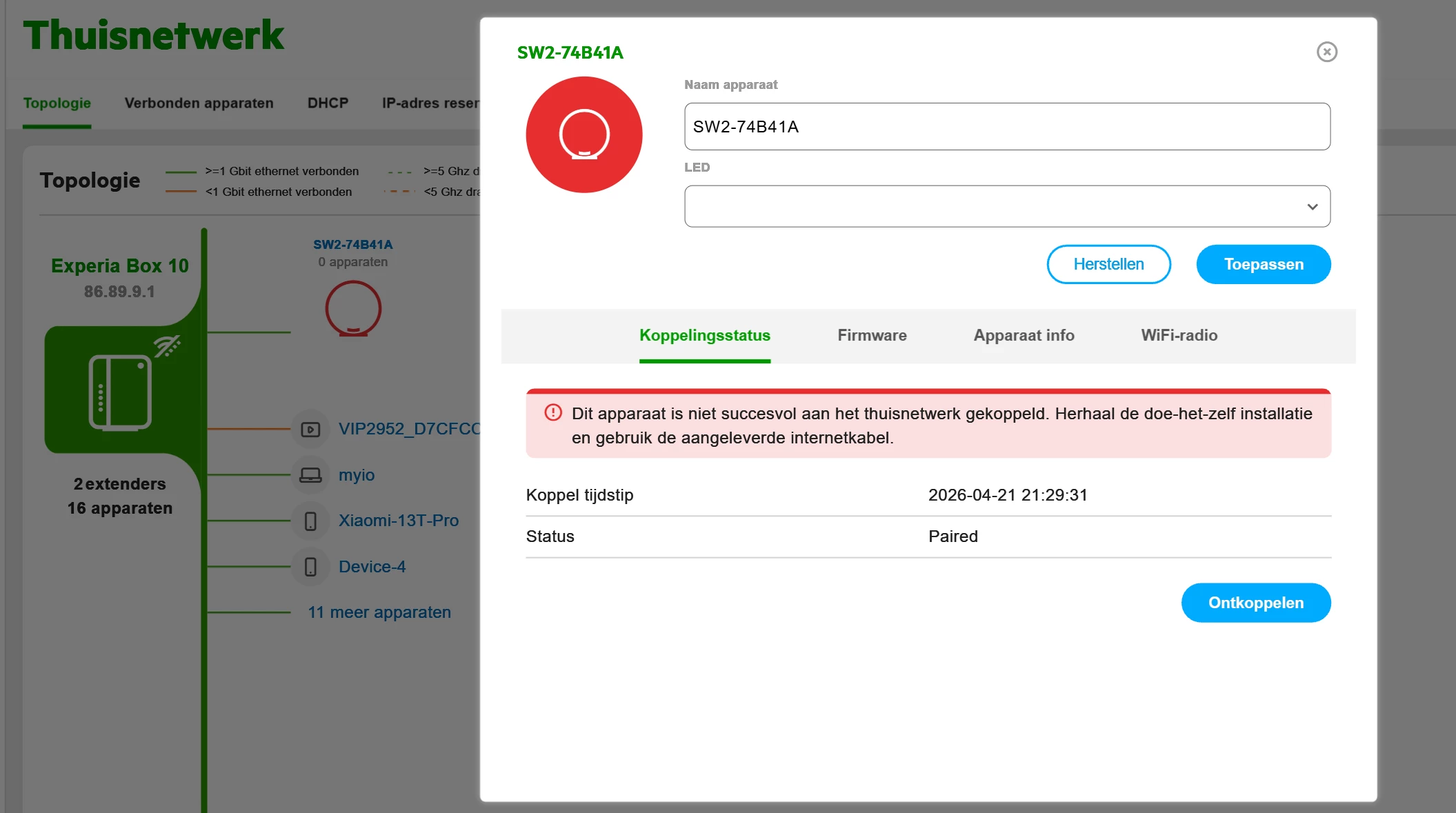Click the LED dropdown chevron arrow
The height and width of the screenshot is (813, 1456).
pos(1312,207)
